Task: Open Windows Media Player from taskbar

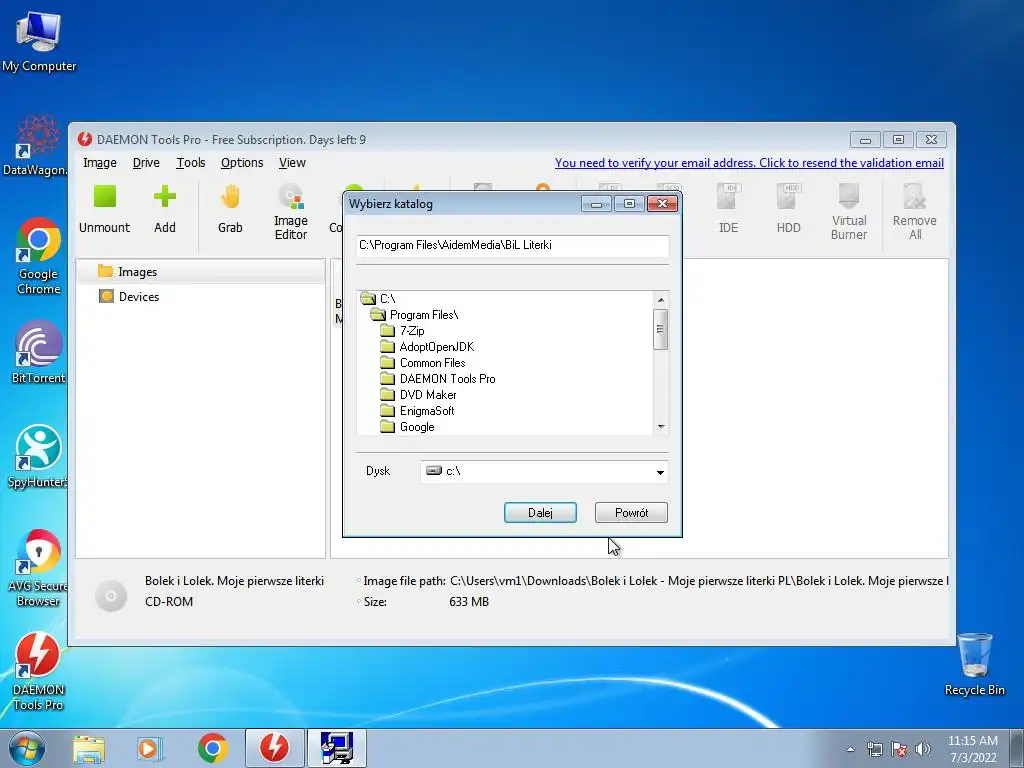Action: (x=150, y=749)
